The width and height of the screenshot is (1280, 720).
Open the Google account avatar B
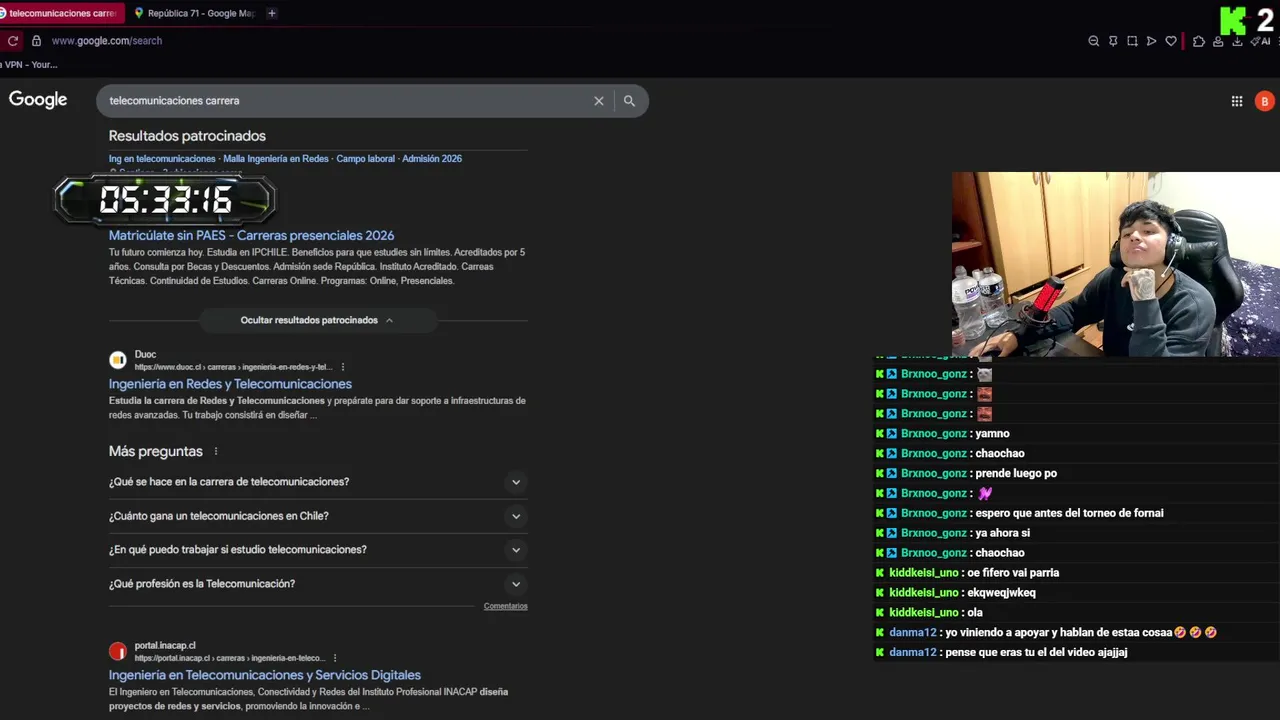click(1265, 101)
